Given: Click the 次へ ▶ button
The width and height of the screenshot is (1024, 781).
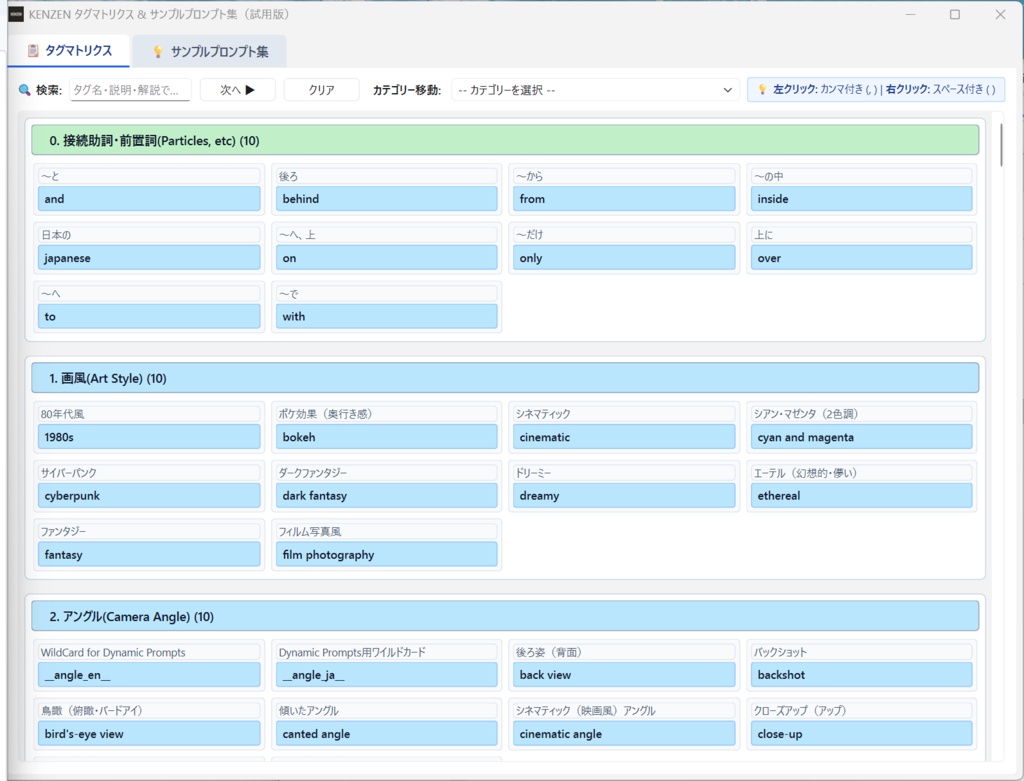Looking at the screenshot, I should click(x=238, y=90).
